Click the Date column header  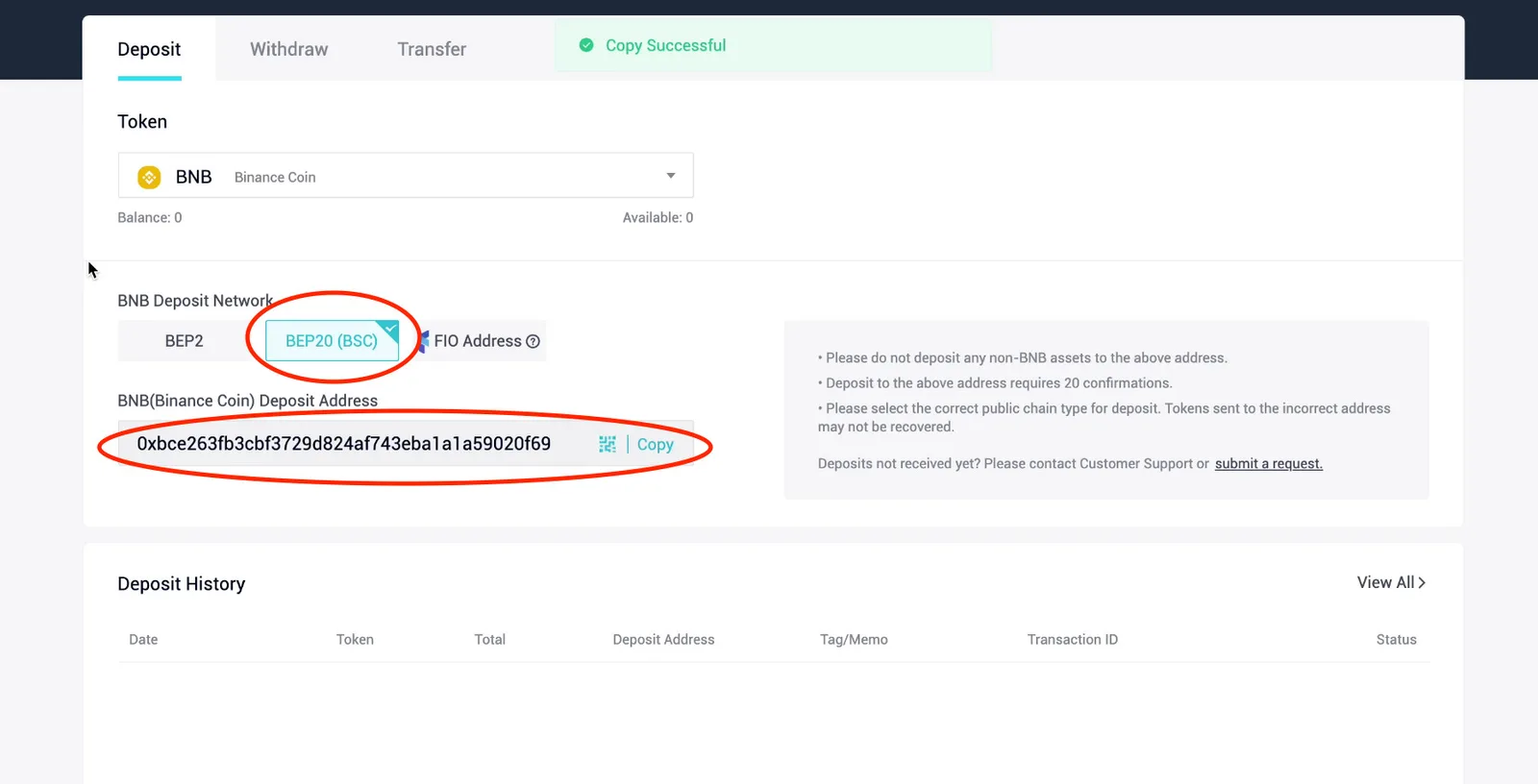click(143, 639)
